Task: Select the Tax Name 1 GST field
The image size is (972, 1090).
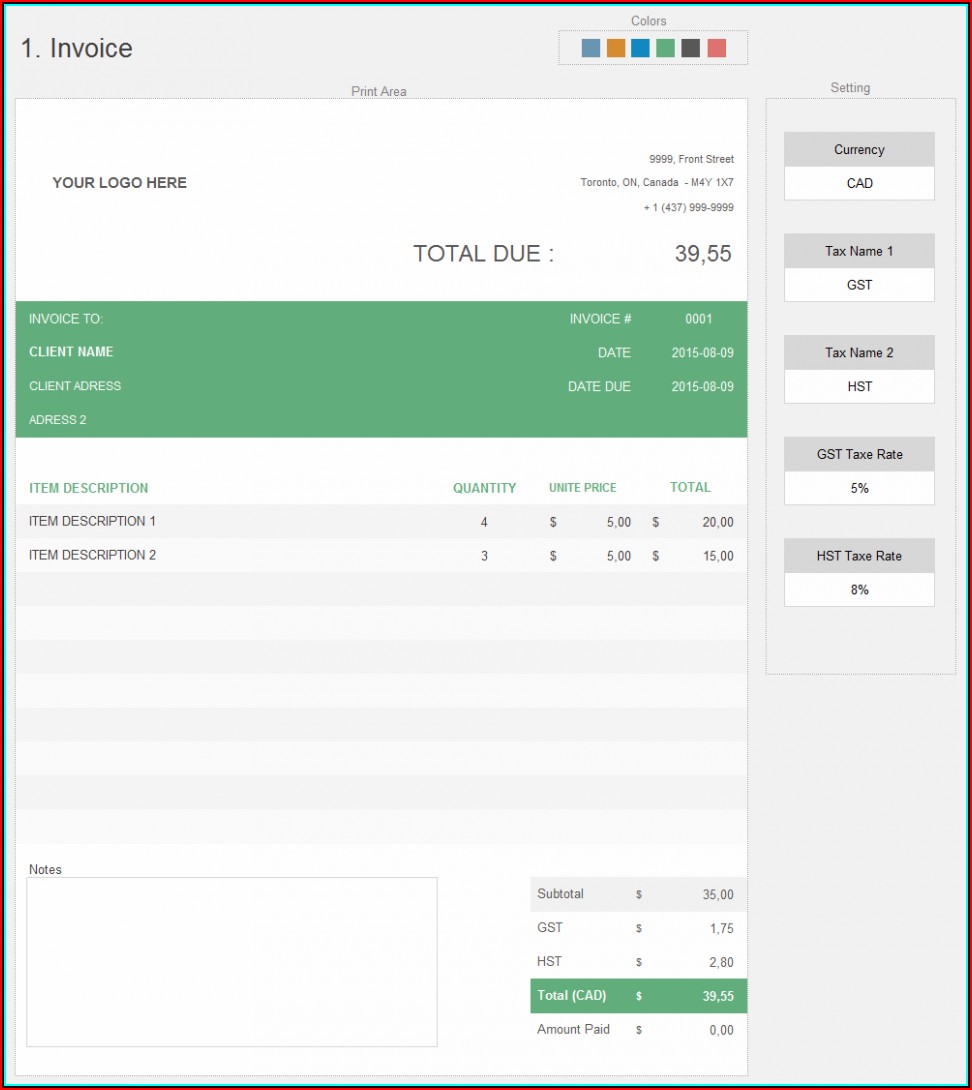Action: (x=859, y=285)
